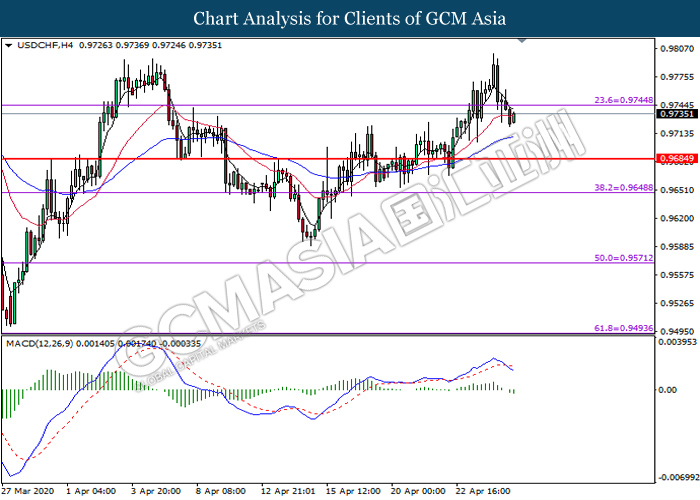700x500 pixels.
Task: Click the 1 Apr 04:00 time label
Action: point(91,491)
